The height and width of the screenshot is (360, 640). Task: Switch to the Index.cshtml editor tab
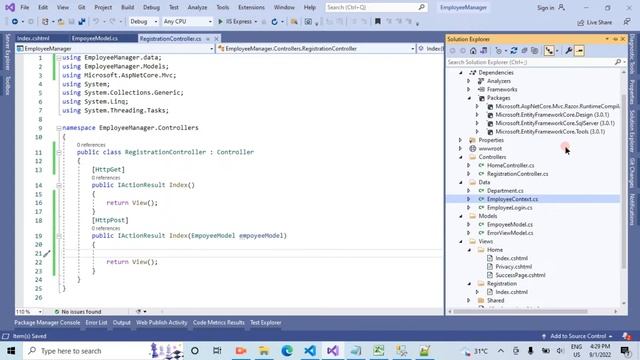[33, 38]
